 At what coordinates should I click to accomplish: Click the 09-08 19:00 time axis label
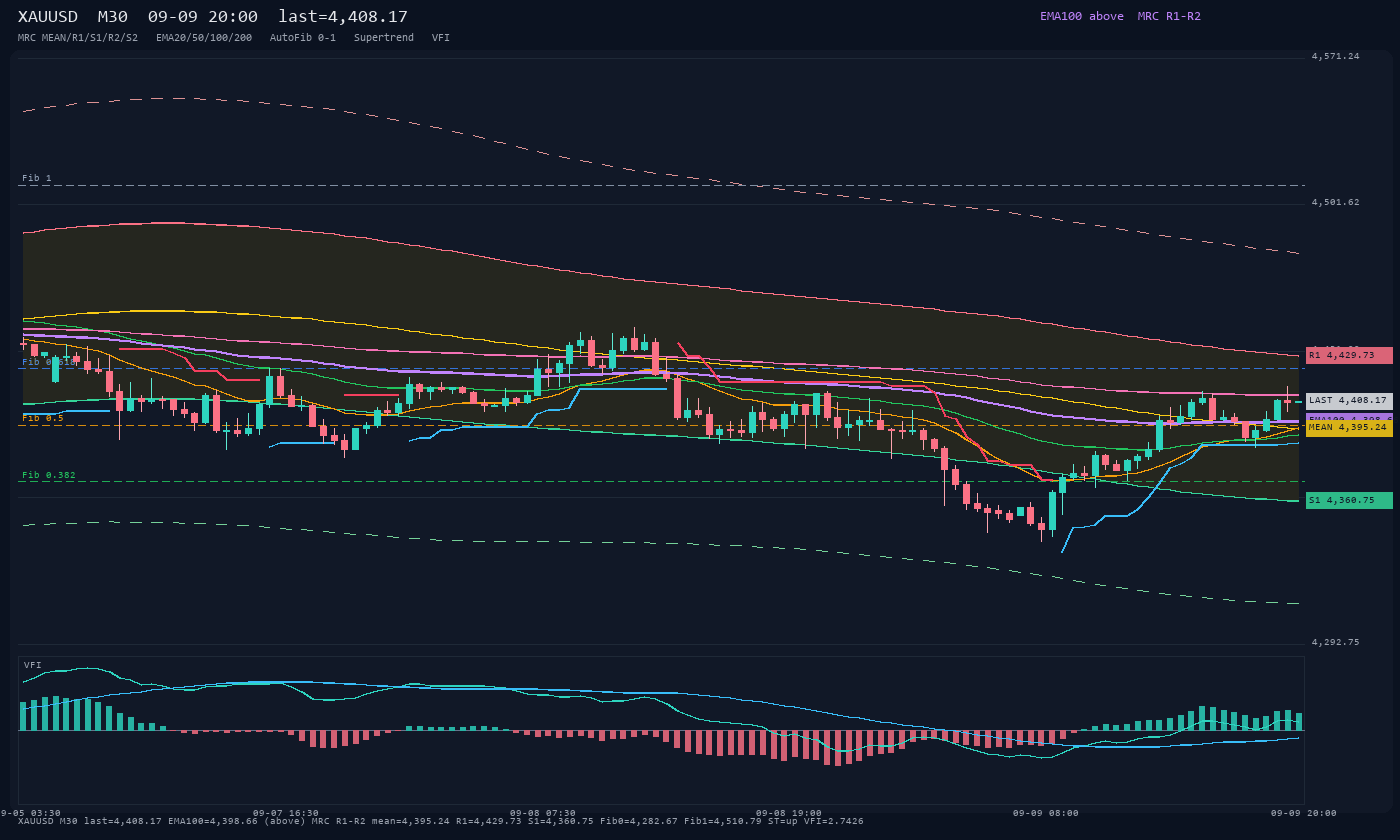[x=789, y=813]
